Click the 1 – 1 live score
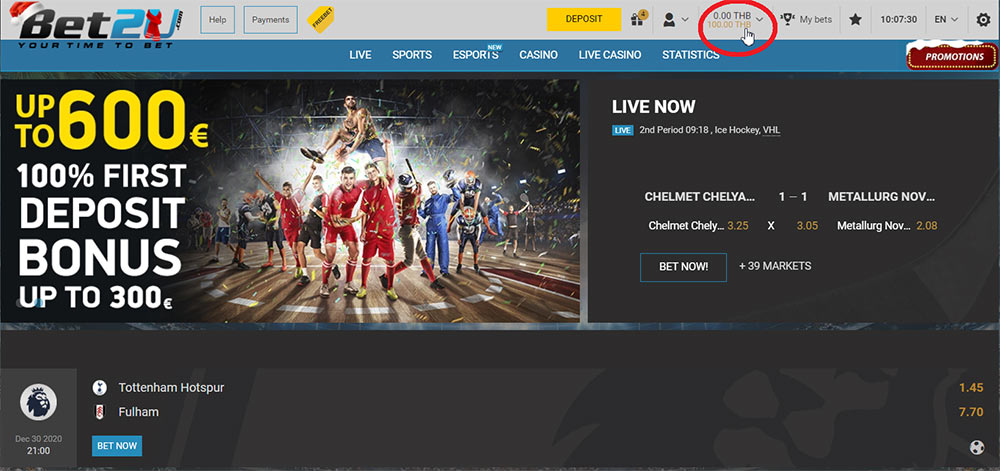Screen dimensions: 1000x471 [x=793, y=197]
